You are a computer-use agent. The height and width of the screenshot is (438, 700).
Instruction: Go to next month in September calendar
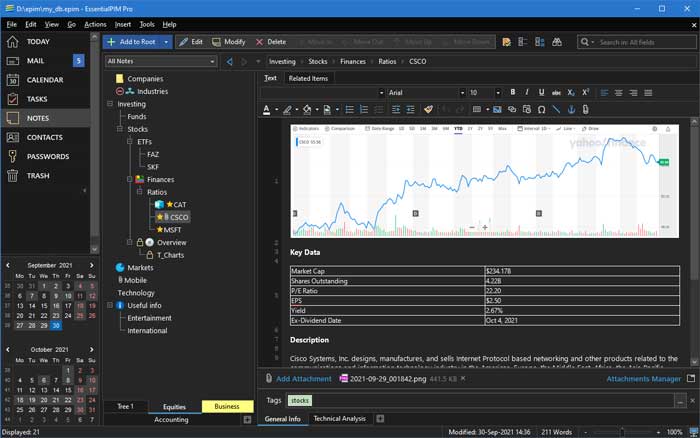click(x=92, y=265)
